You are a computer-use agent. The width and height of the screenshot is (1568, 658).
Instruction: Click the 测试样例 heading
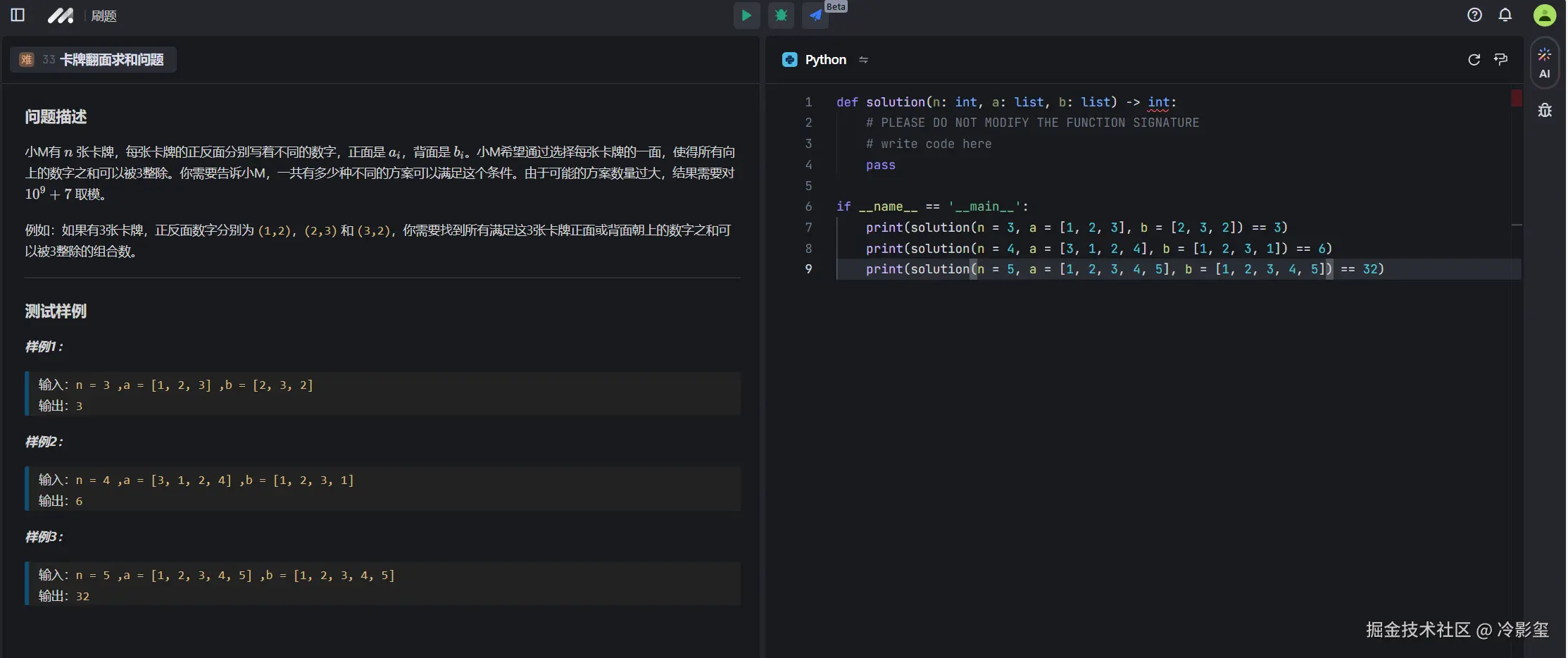coord(56,311)
